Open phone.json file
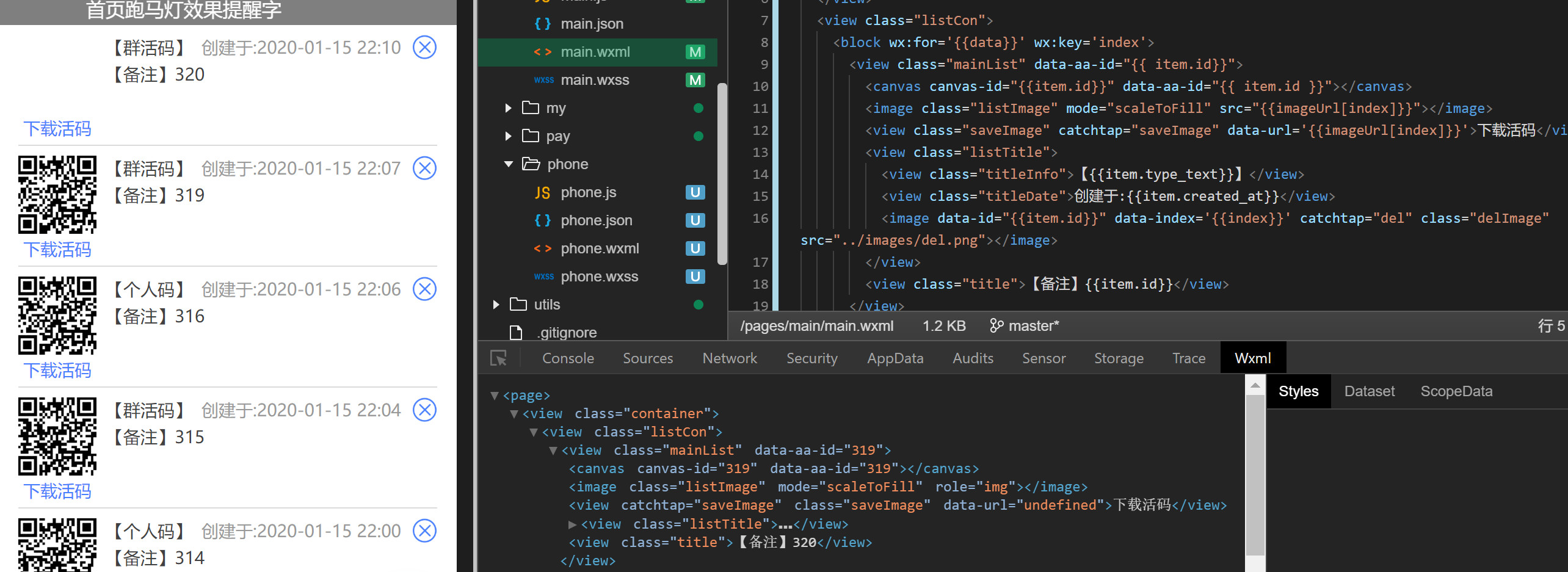Viewport: 1568px width, 572px height. point(597,220)
